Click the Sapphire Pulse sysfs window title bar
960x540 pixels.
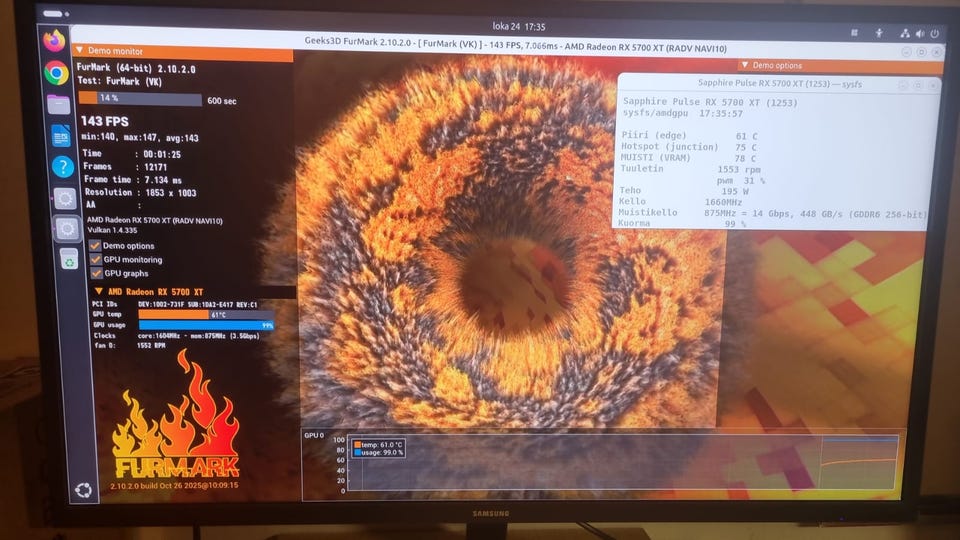click(x=779, y=84)
